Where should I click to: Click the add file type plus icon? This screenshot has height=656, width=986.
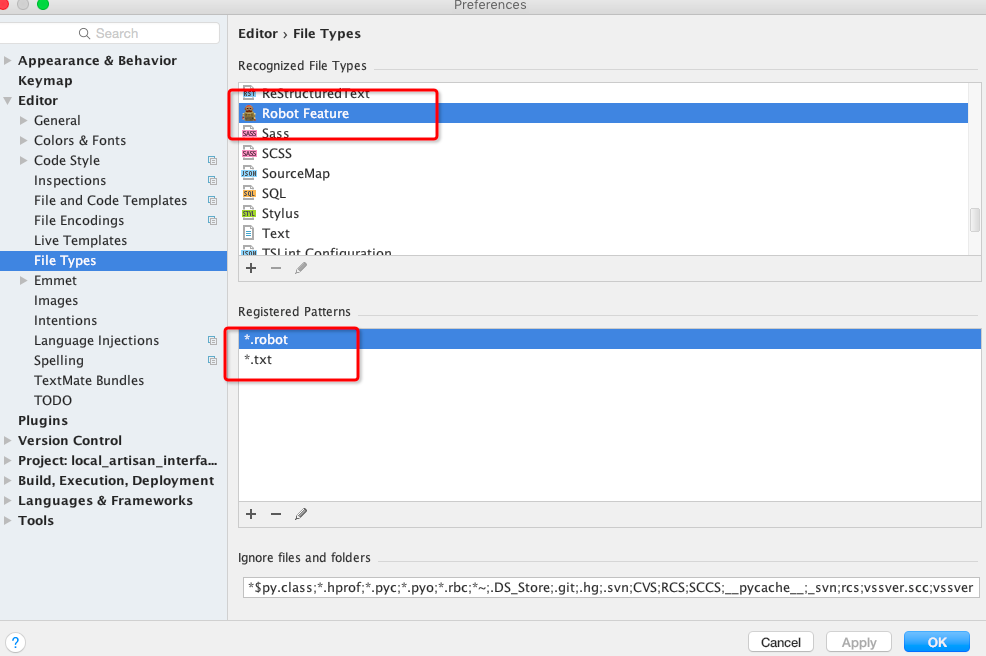pyautogui.click(x=251, y=268)
